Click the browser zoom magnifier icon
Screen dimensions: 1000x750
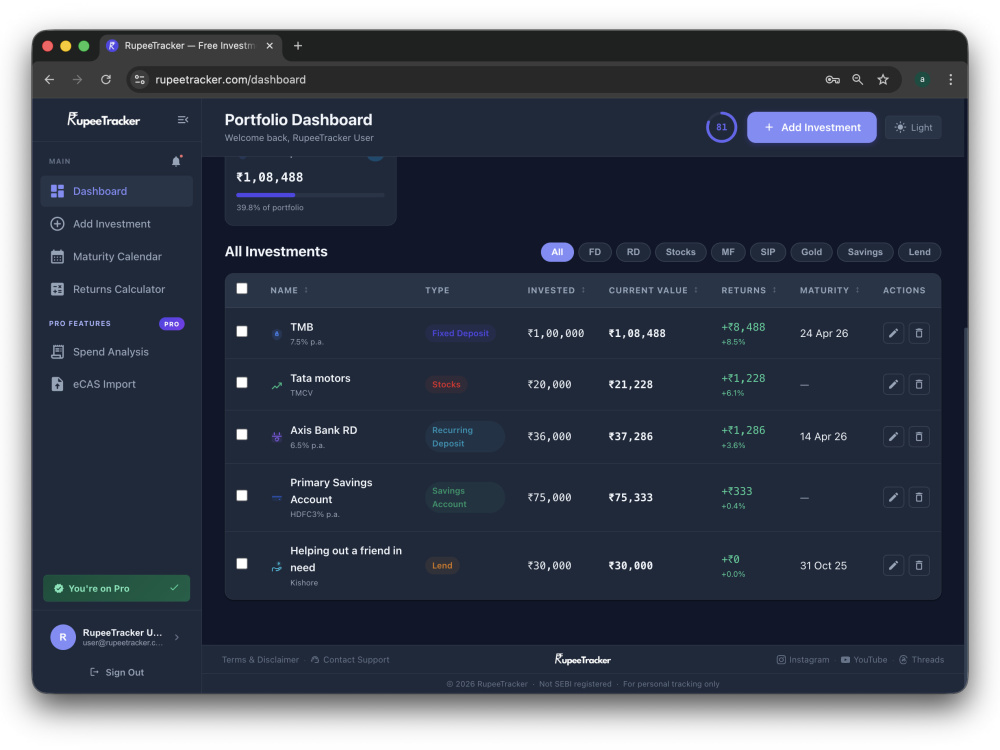[858, 80]
